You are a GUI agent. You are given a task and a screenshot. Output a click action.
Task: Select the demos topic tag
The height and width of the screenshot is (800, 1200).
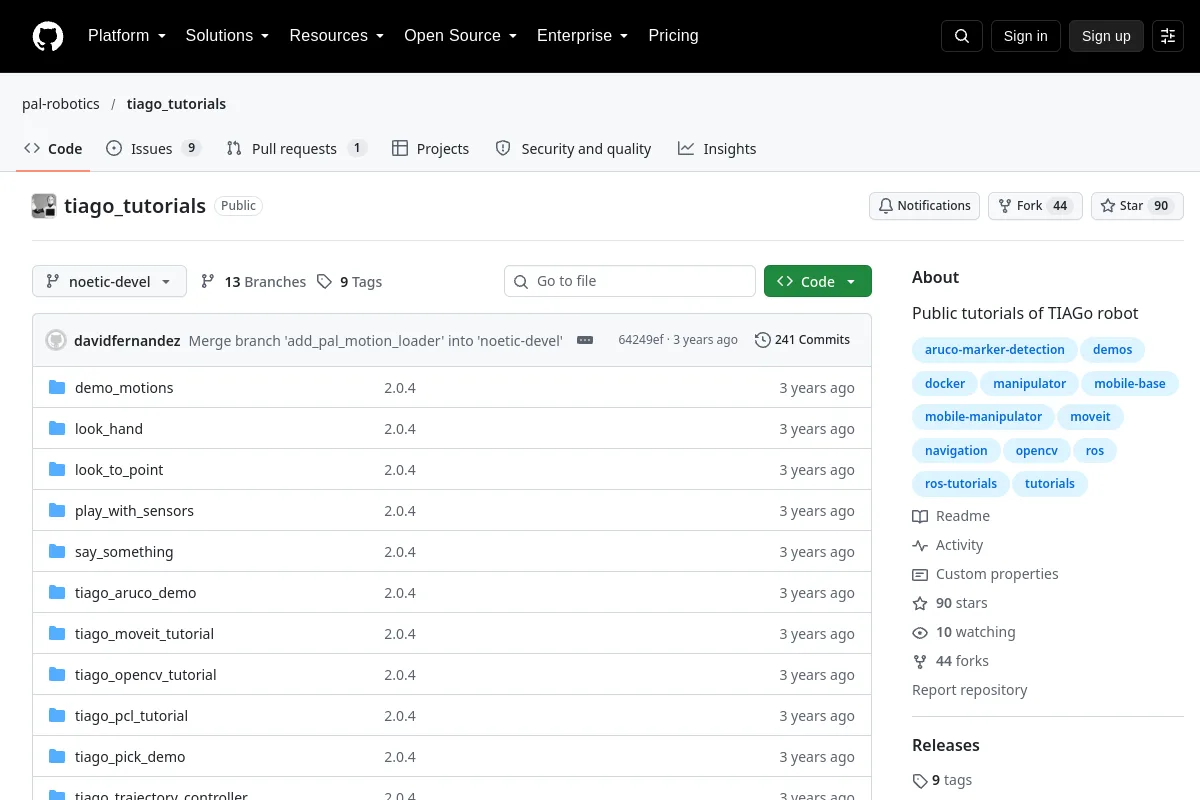pos(1113,350)
